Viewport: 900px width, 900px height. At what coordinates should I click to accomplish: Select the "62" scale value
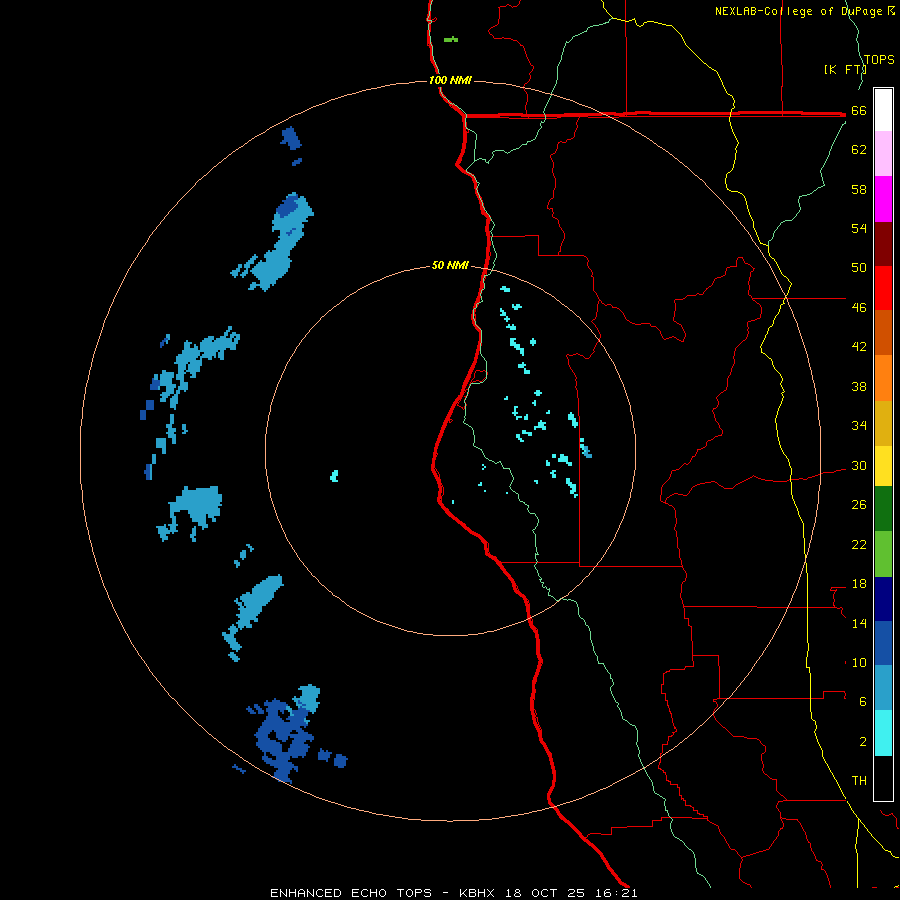pos(859,149)
